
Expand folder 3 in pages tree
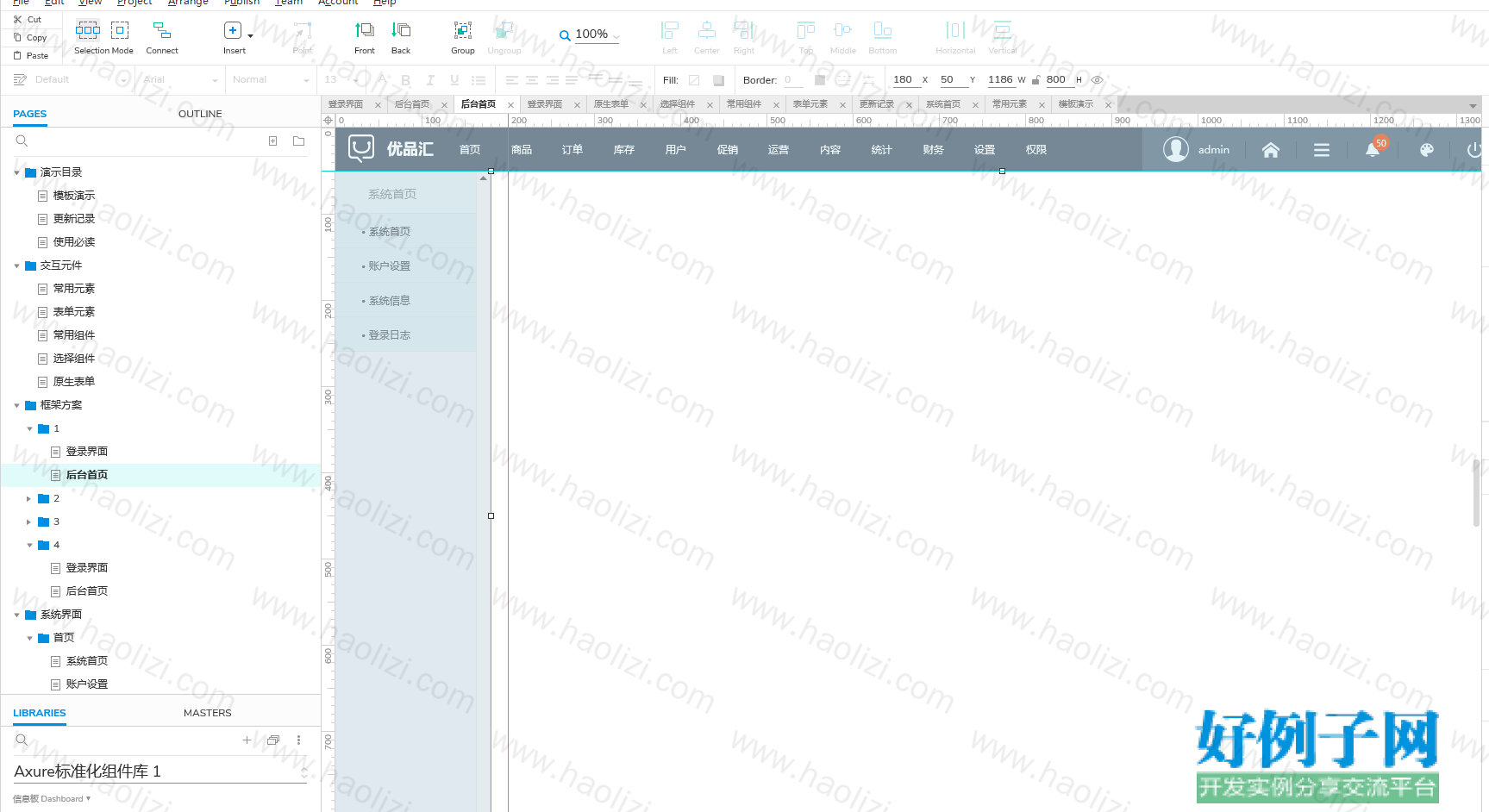[29, 522]
